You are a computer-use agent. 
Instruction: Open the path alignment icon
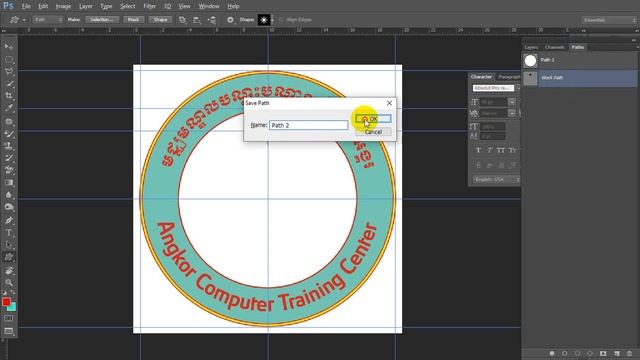(197, 20)
